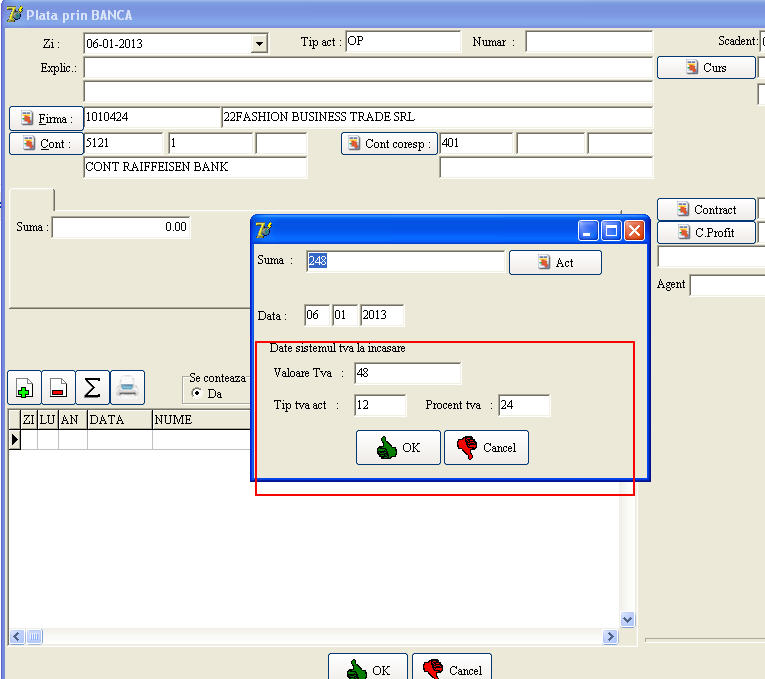Click OK at the bottom of the main form

point(368,669)
